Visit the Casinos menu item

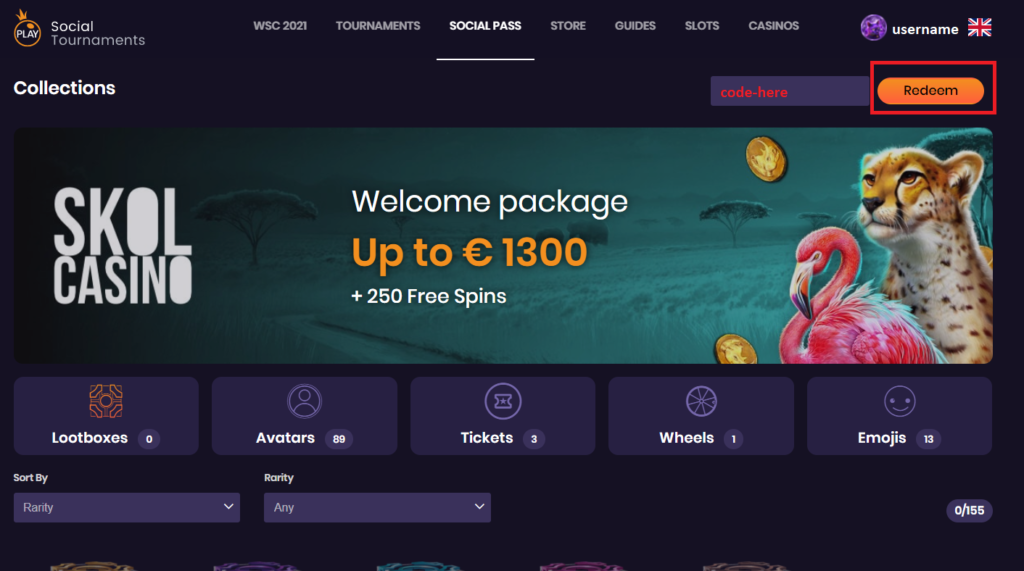pos(773,26)
